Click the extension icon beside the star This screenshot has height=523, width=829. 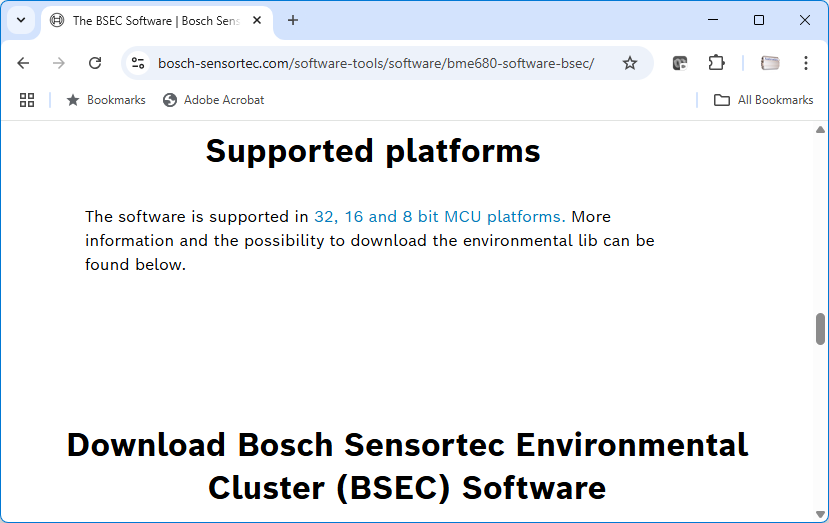(680, 63)
